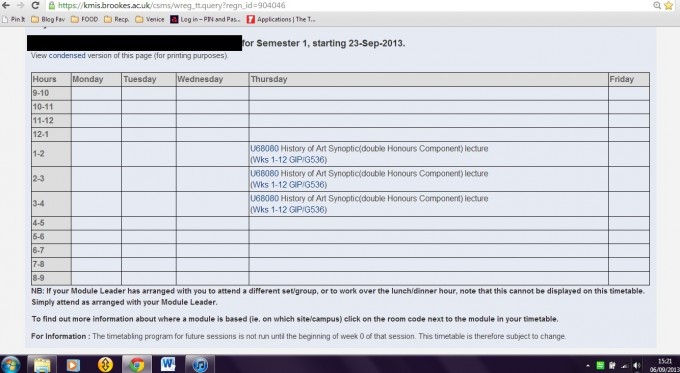Screen dimensions: 680x373
Task: Click the 8-9 hour row label
Action: pyautogui.click(x=51, y=278)
